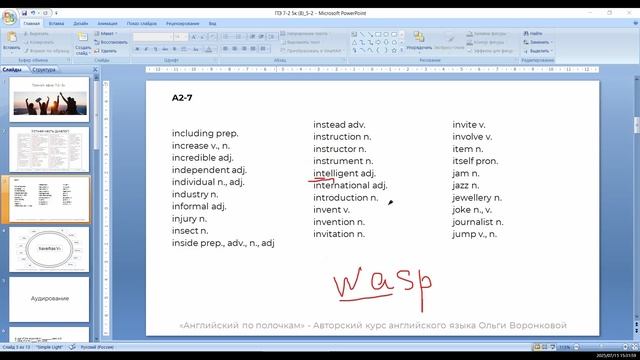Click the Копировать copy button

(x=39, y=42)
